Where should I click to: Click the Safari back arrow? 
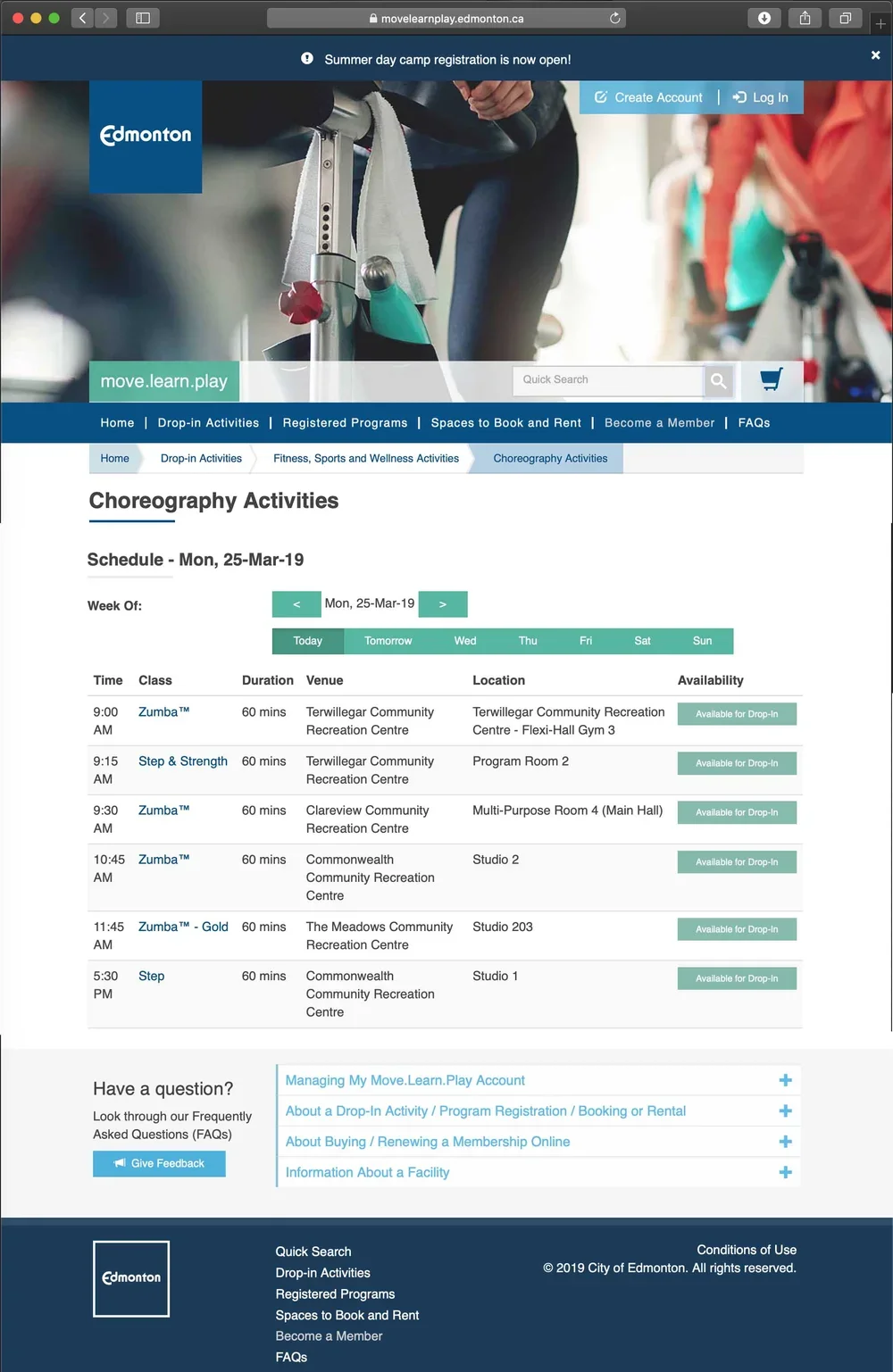click(82, 18)
